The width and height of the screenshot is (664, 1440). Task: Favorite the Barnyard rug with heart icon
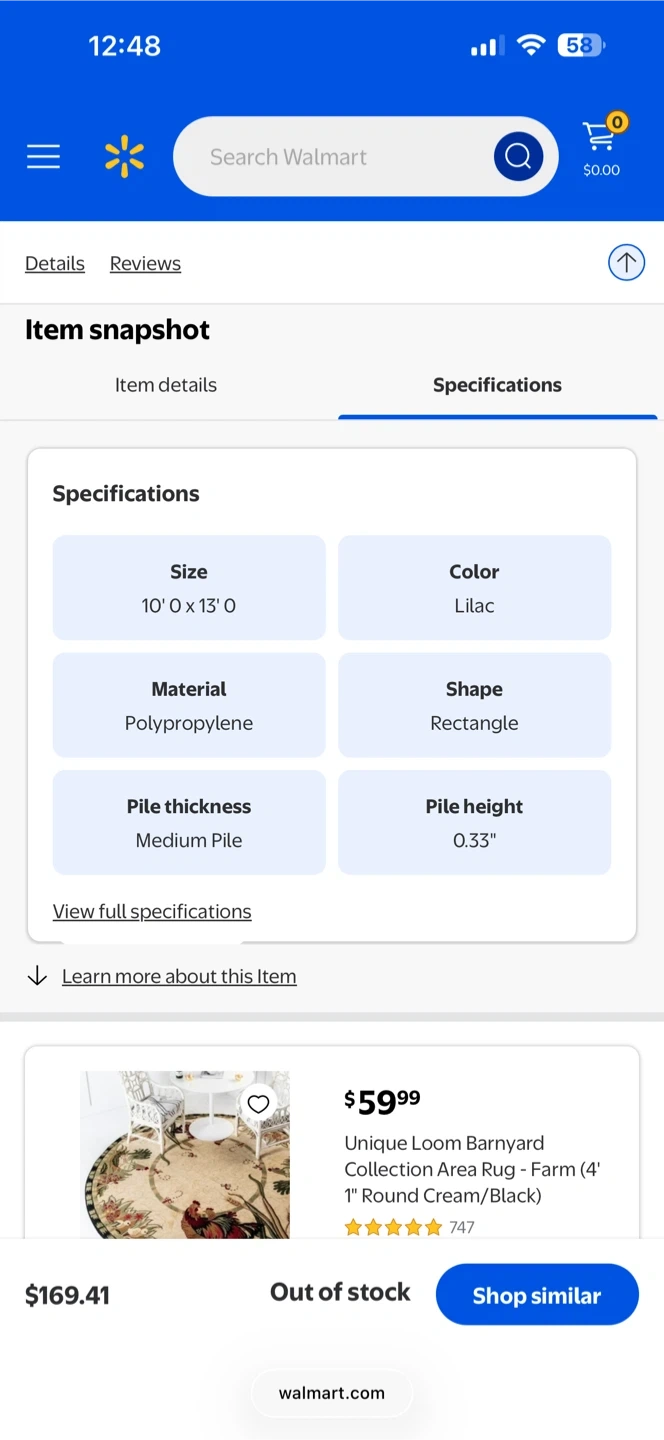pos(258,1104)
